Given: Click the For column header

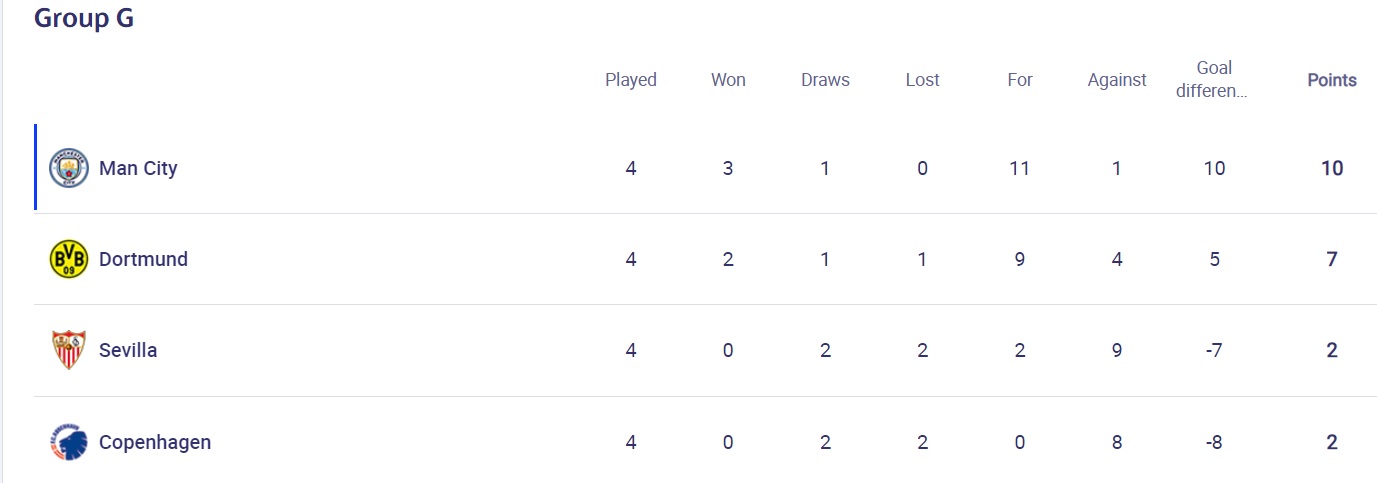Looking at the screenshot, I should (x=1020, y=80).
